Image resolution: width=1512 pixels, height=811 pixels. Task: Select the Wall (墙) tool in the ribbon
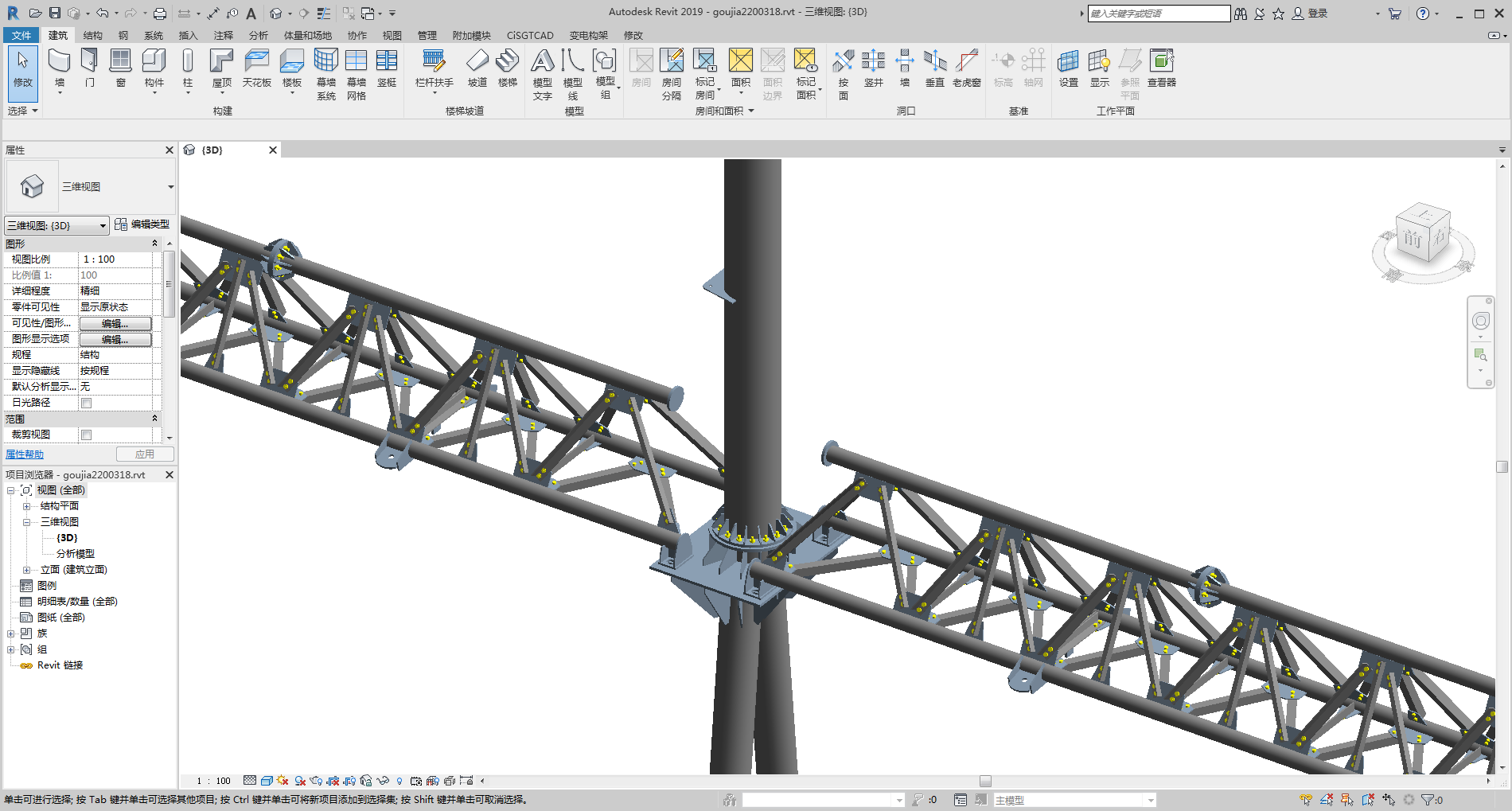(x=60, y=62)
